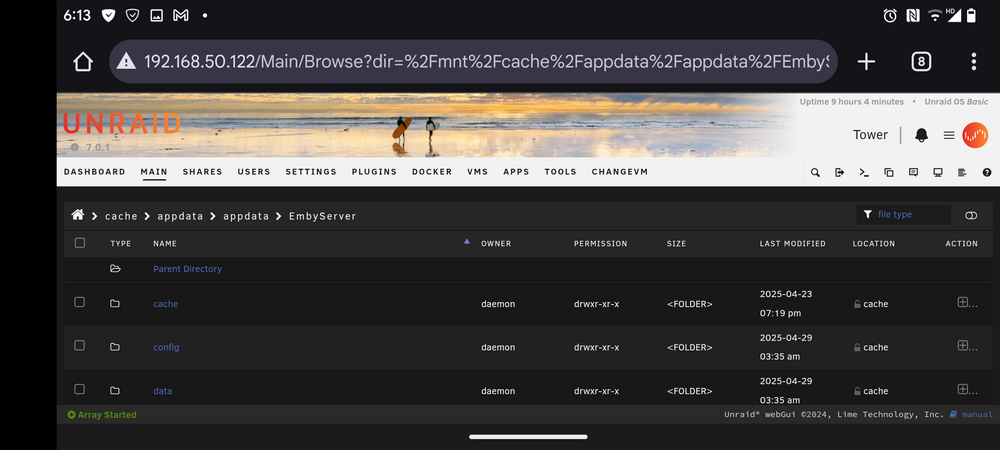This screenshot has height=450, width=1000.
Task: Open the Users menu tab
Action: (254, 172)
